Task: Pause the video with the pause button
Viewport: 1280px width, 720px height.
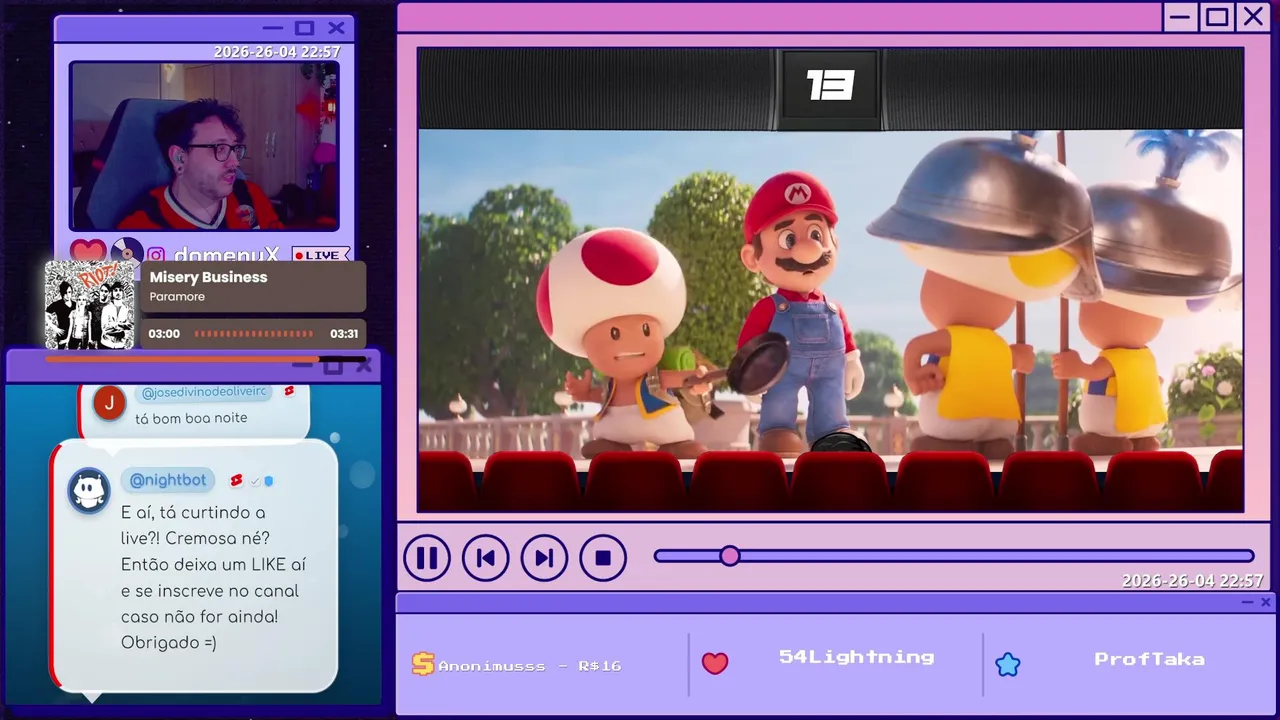Action: (427, 558)
